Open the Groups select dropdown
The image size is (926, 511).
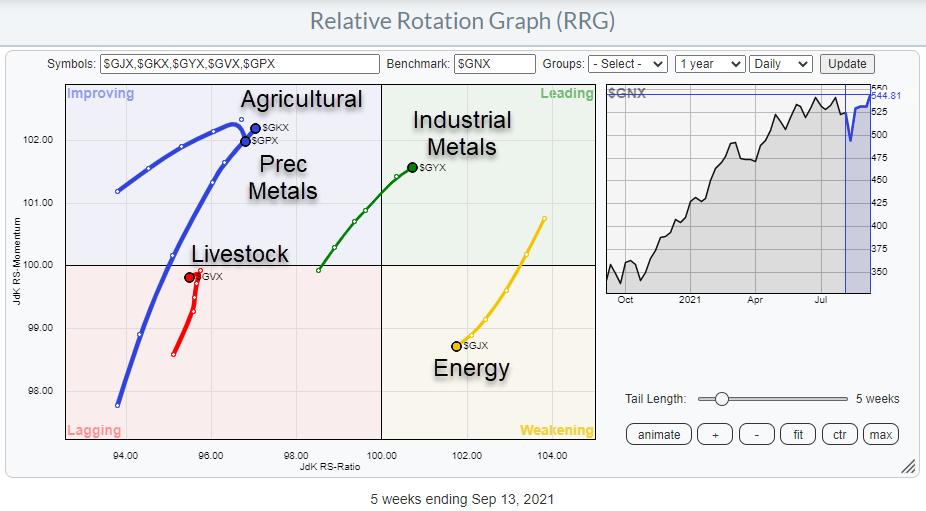pos(627,64)
